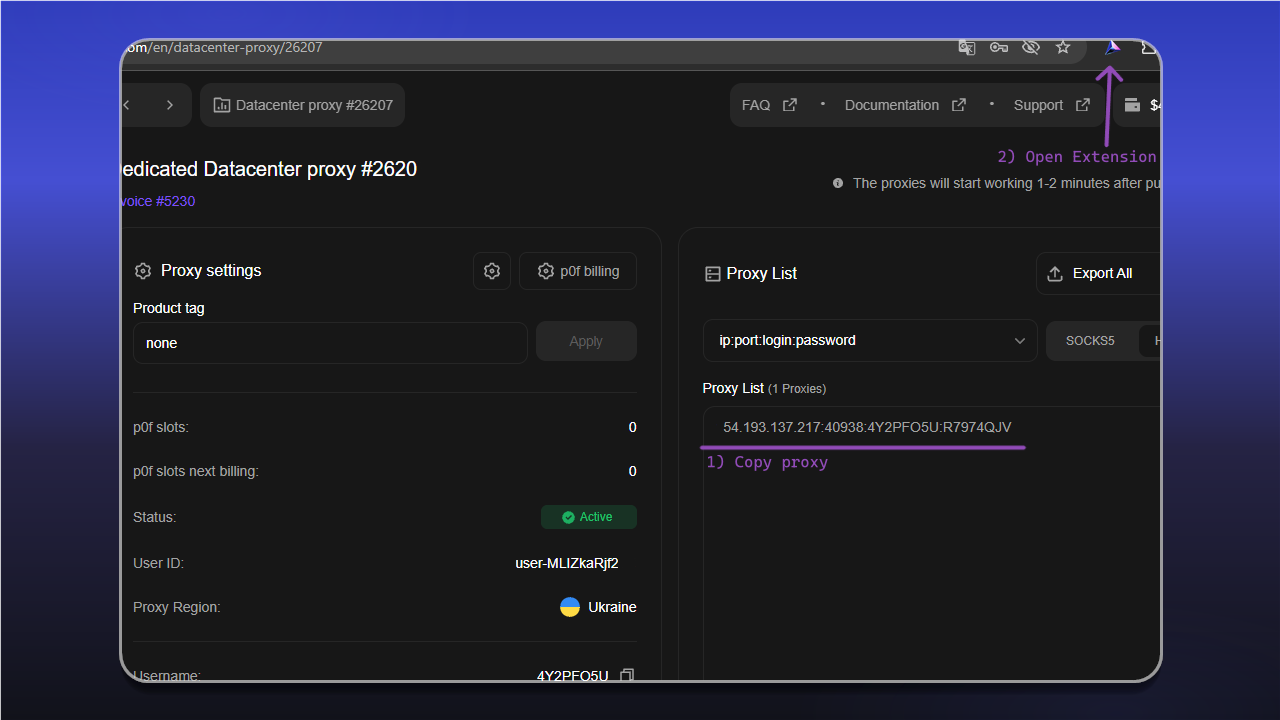The image size is (1280, 720).
Task: Click the Apply button for product tag
Action: (586, 341)
